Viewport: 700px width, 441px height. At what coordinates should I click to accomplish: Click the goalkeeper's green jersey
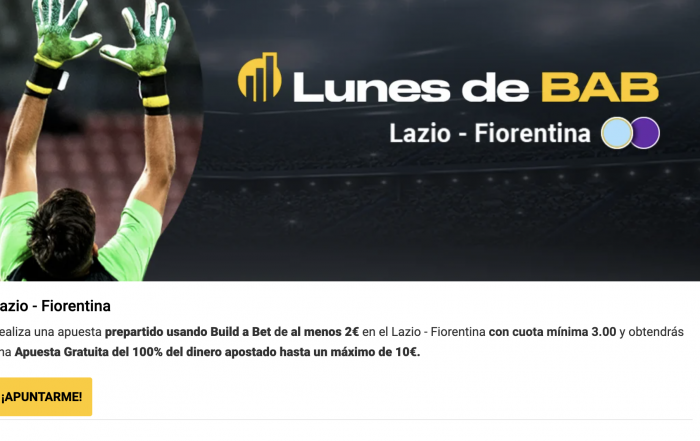[x=80, y=237]
